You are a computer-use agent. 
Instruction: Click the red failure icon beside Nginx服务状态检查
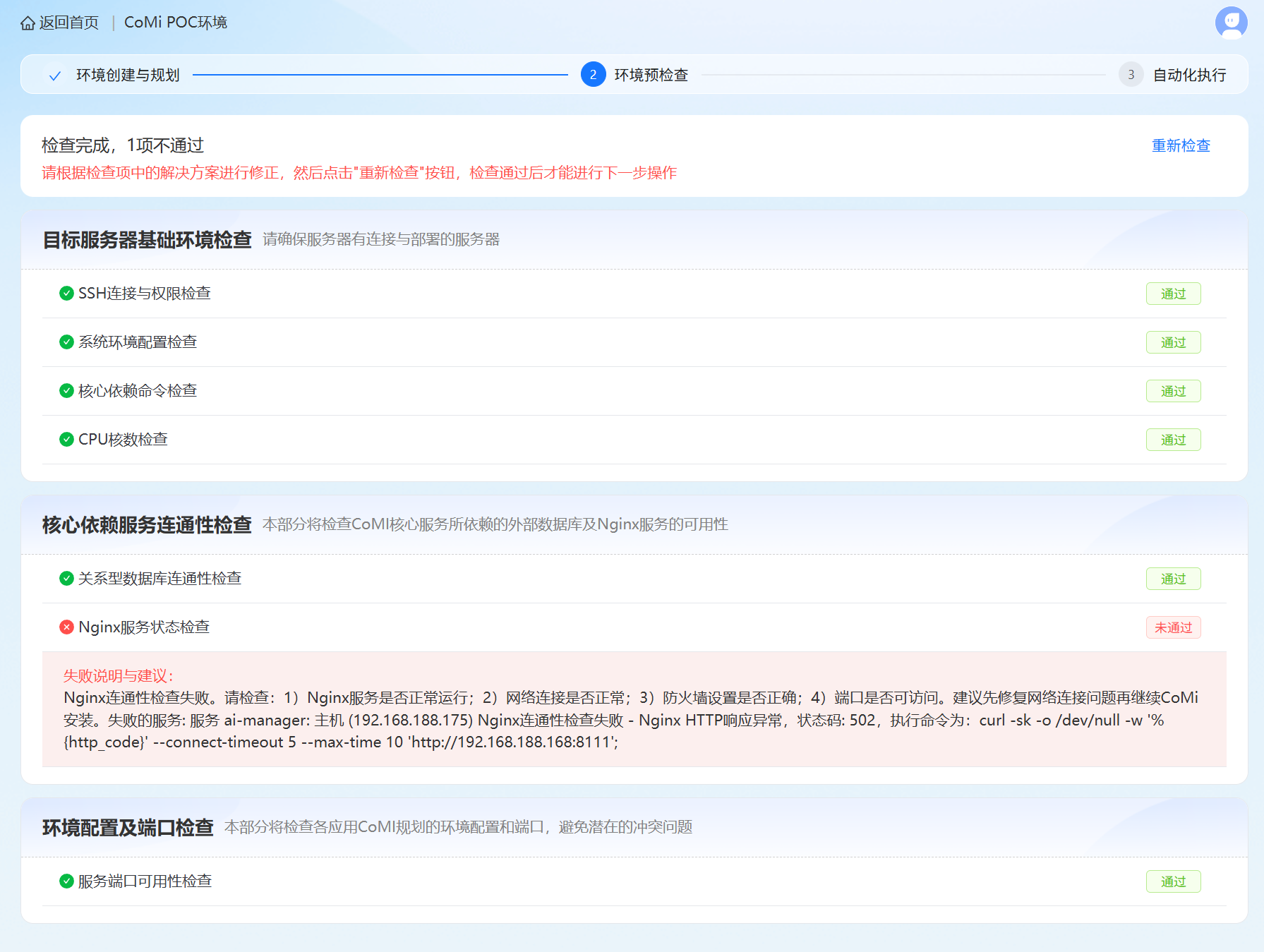[x=66, y=627]
